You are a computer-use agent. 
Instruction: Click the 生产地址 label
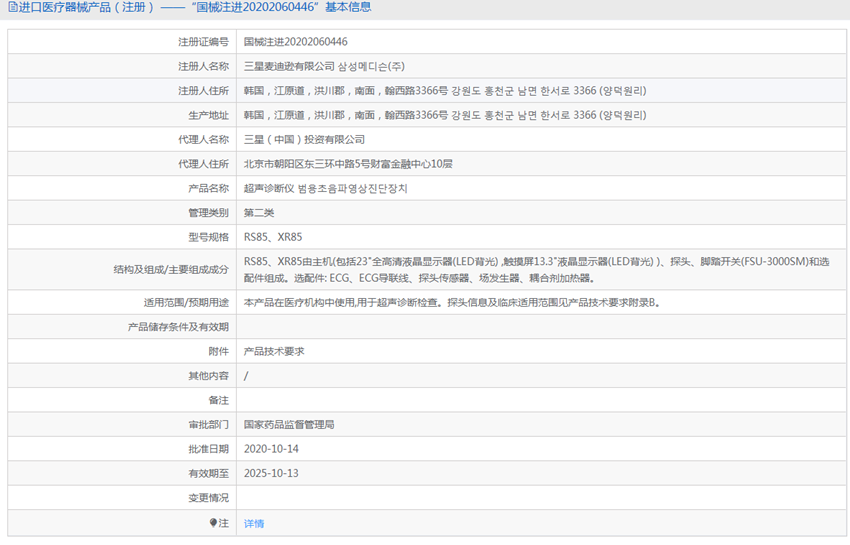[x=208, y=115]
